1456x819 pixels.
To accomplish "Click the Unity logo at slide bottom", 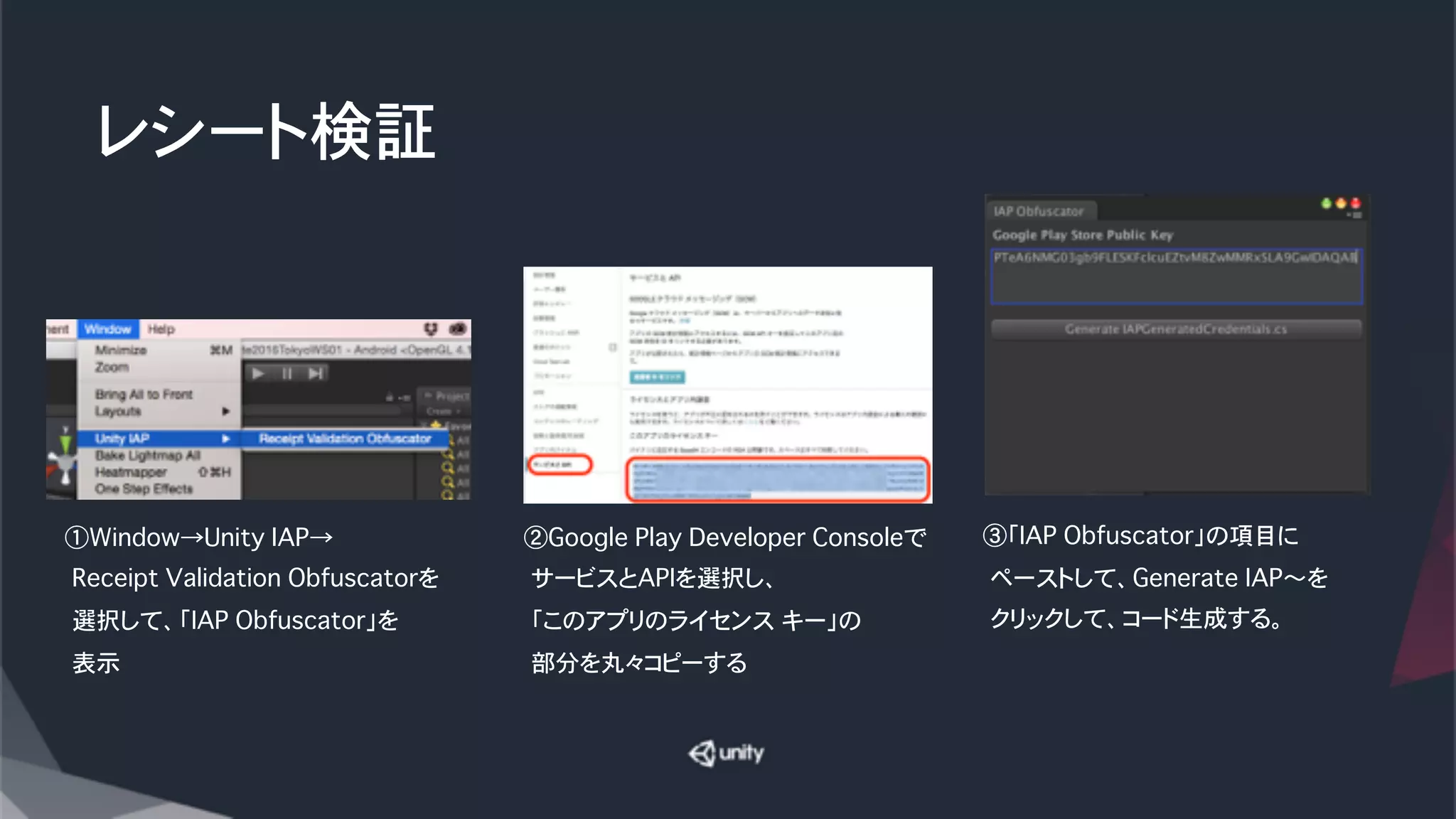I will pyautogui.click(x=726, y=753).
